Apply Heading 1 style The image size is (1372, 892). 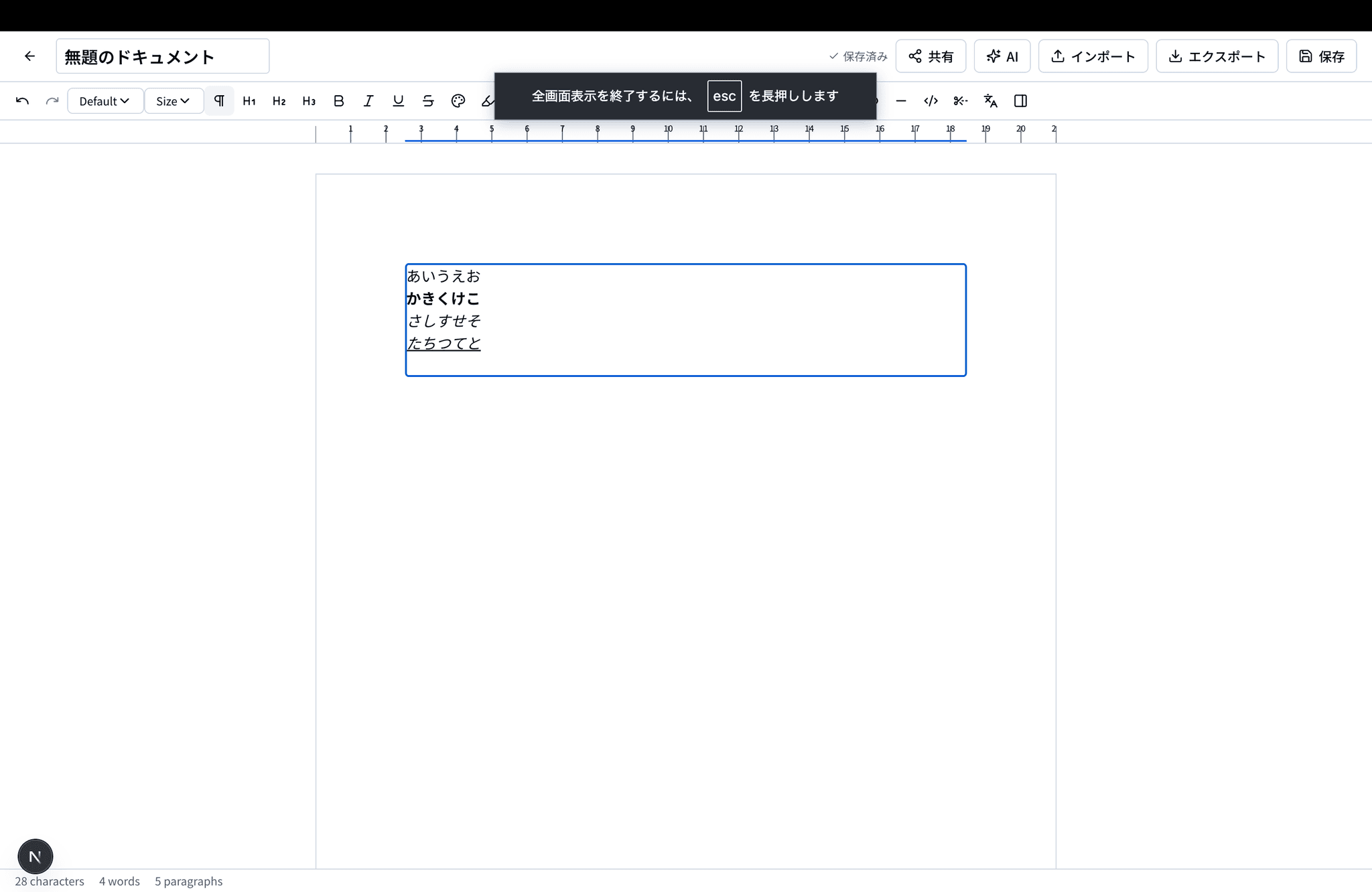[x=249, y=101]
